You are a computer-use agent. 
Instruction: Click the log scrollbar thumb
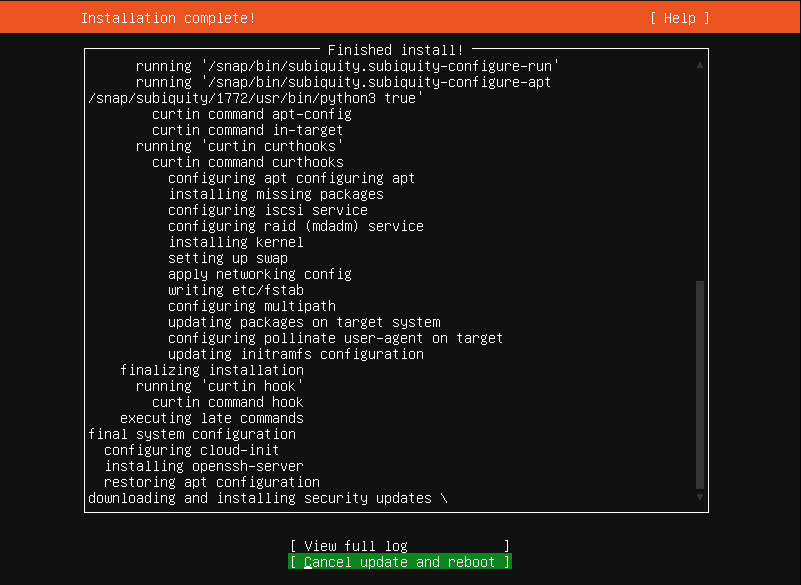[700, 385]
